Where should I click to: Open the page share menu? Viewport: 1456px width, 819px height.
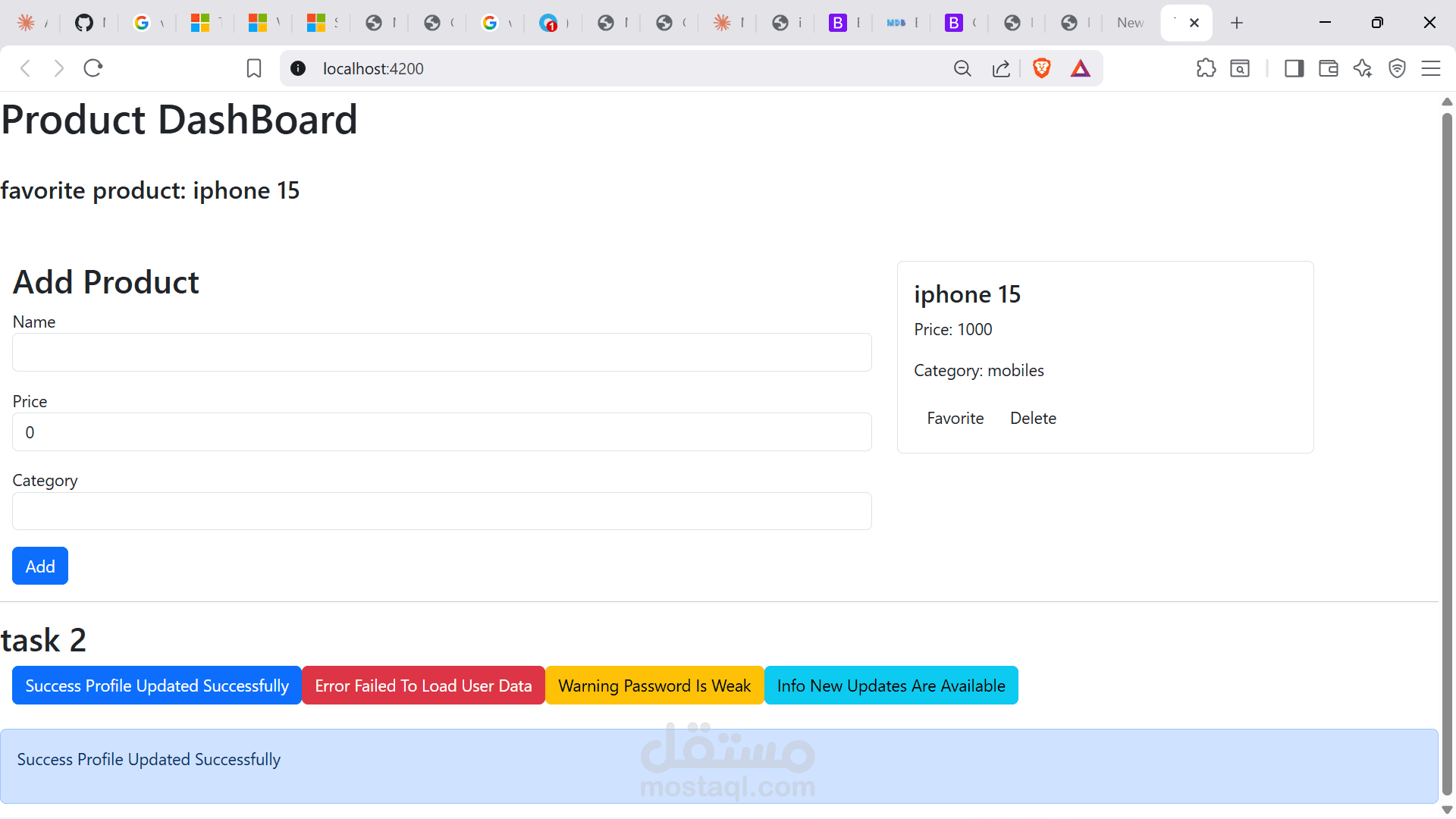[1001, 68]
